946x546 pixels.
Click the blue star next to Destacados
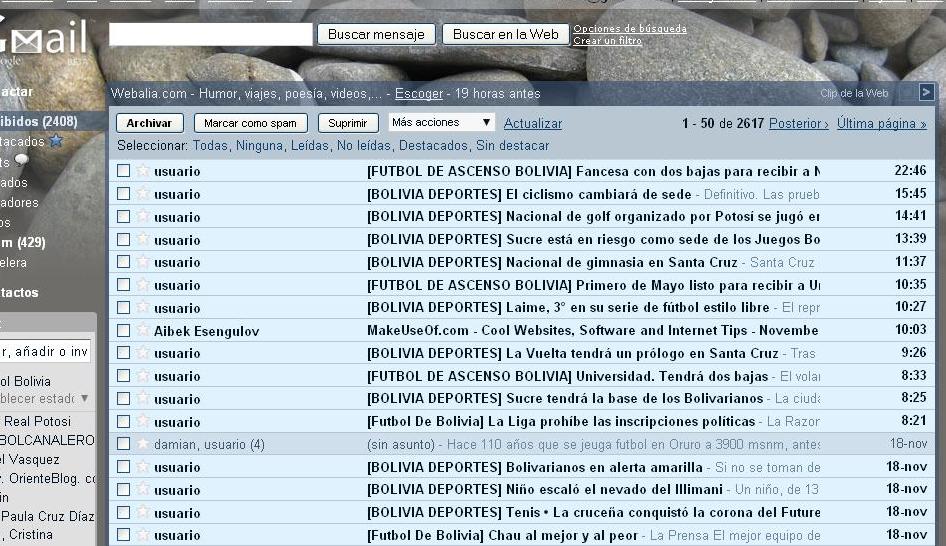(56, 141)
